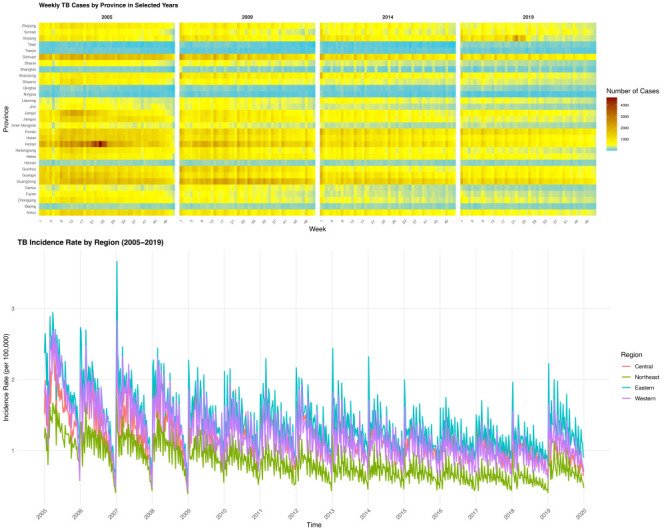Click the 2013 tick on the Time axis

coord(329,514)
